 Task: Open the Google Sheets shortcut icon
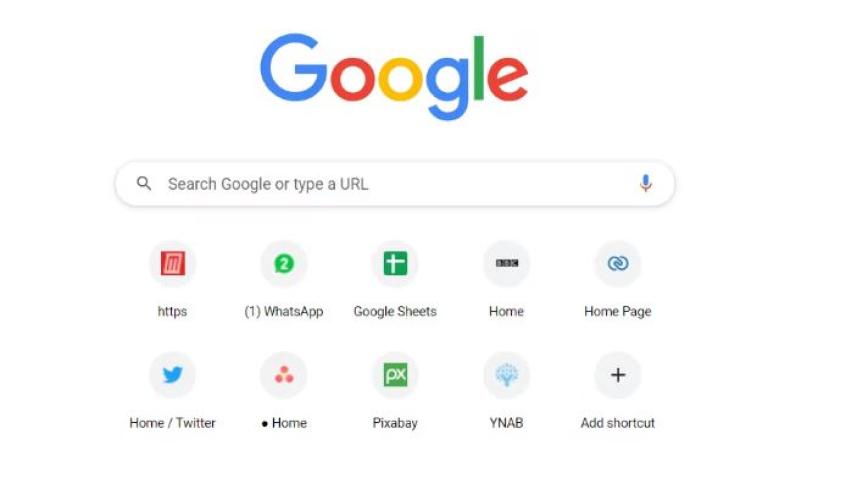[x=395, y=264]
